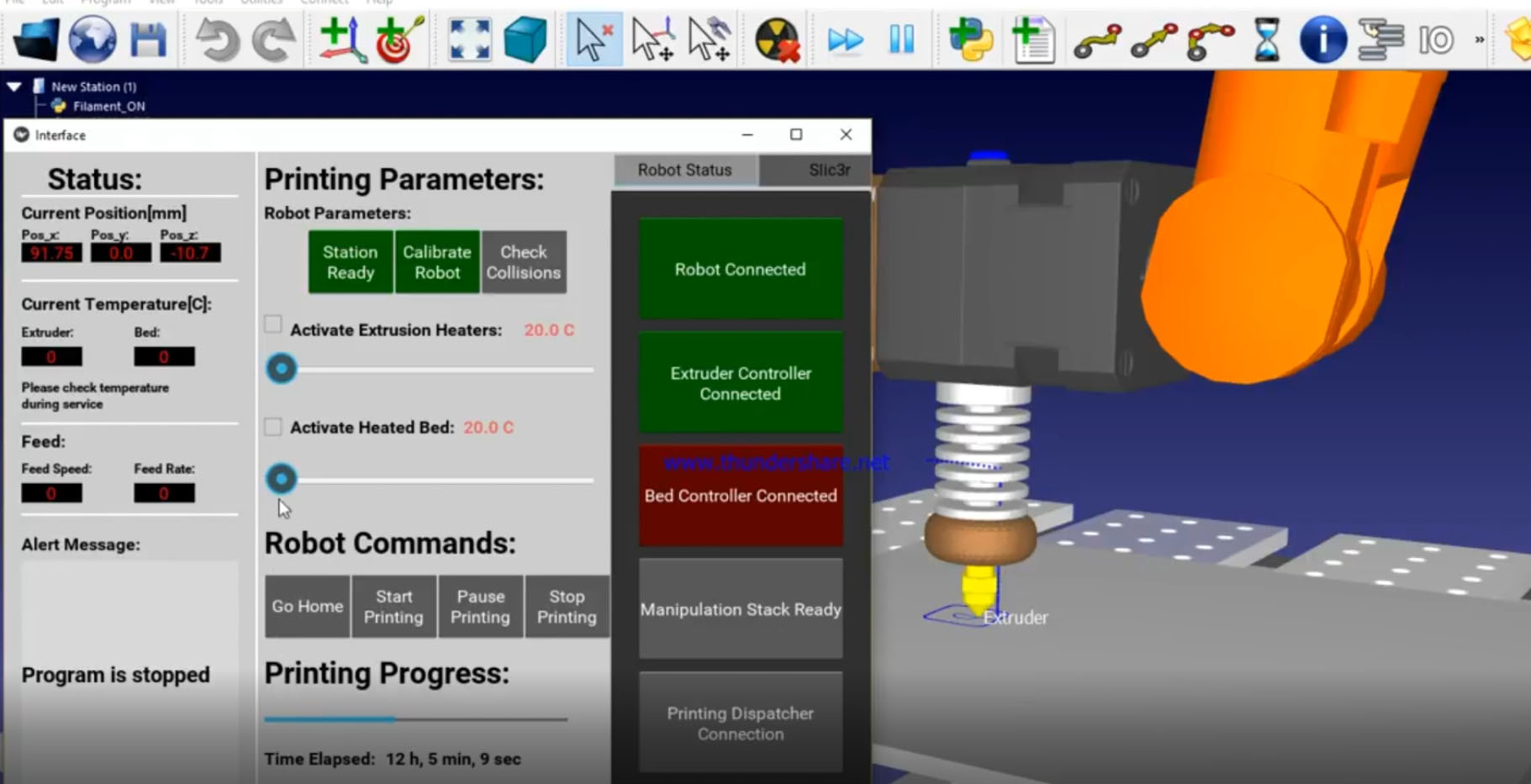Click Start Printing
The width and height of the screenshot is (1531, 784).
point(393,606)
